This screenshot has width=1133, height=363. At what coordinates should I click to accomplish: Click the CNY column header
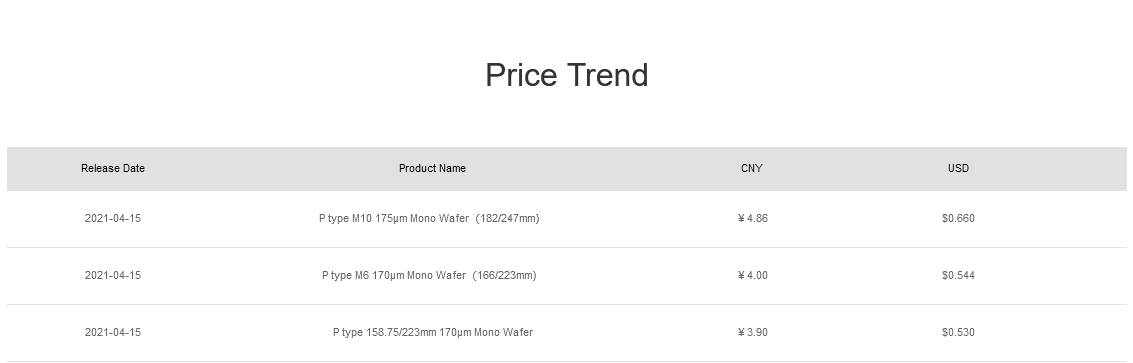point(751,168)
